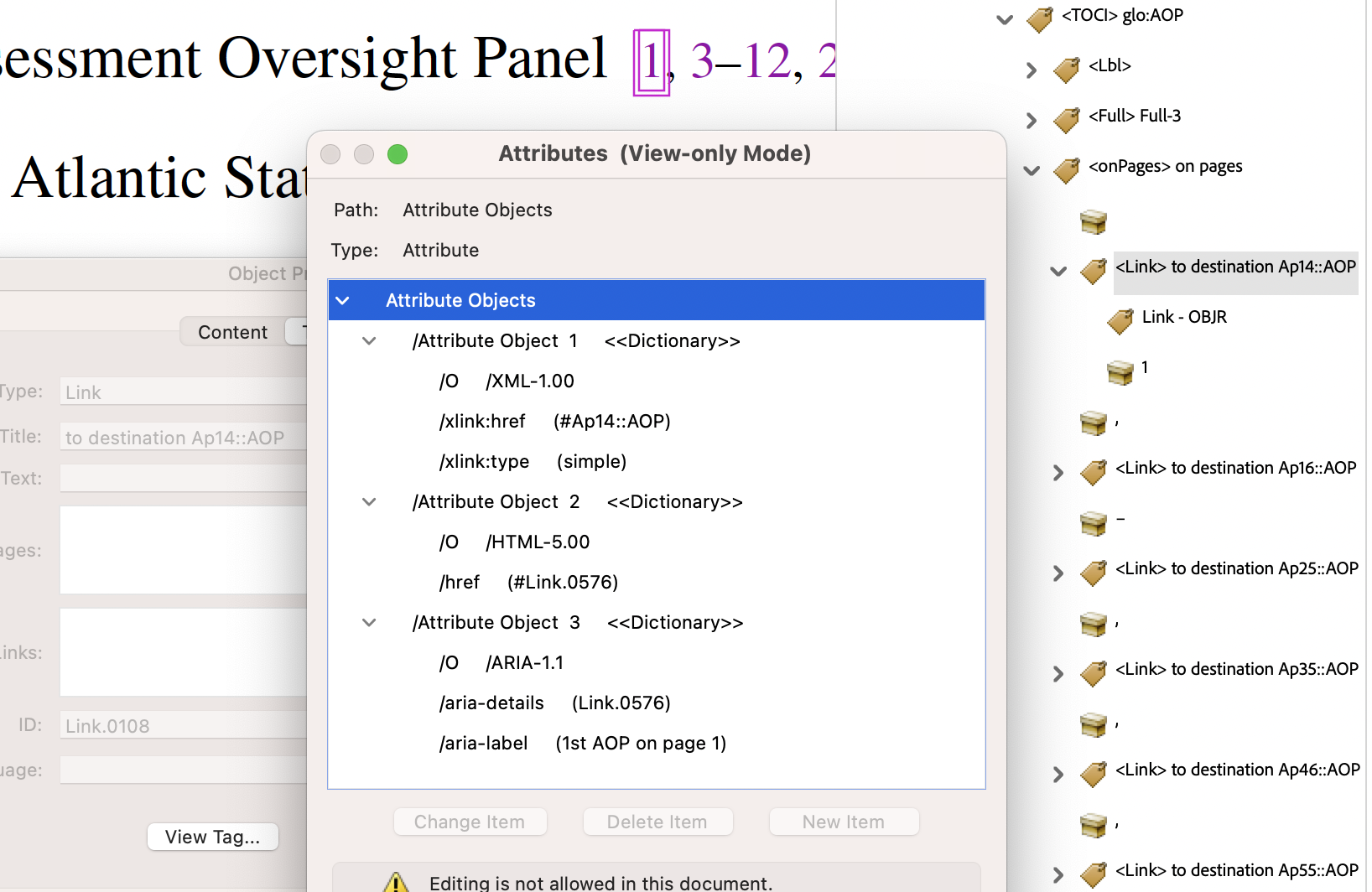Screen dimensions: 1372x892
Task: Collapse Attribute Object 1 dictionary
Action: (369, 341)
